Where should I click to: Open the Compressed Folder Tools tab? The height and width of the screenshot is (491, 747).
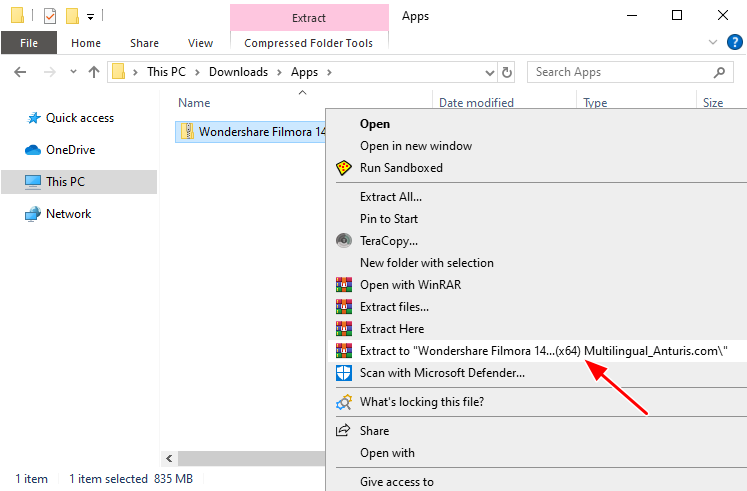[x=308, y=43]
